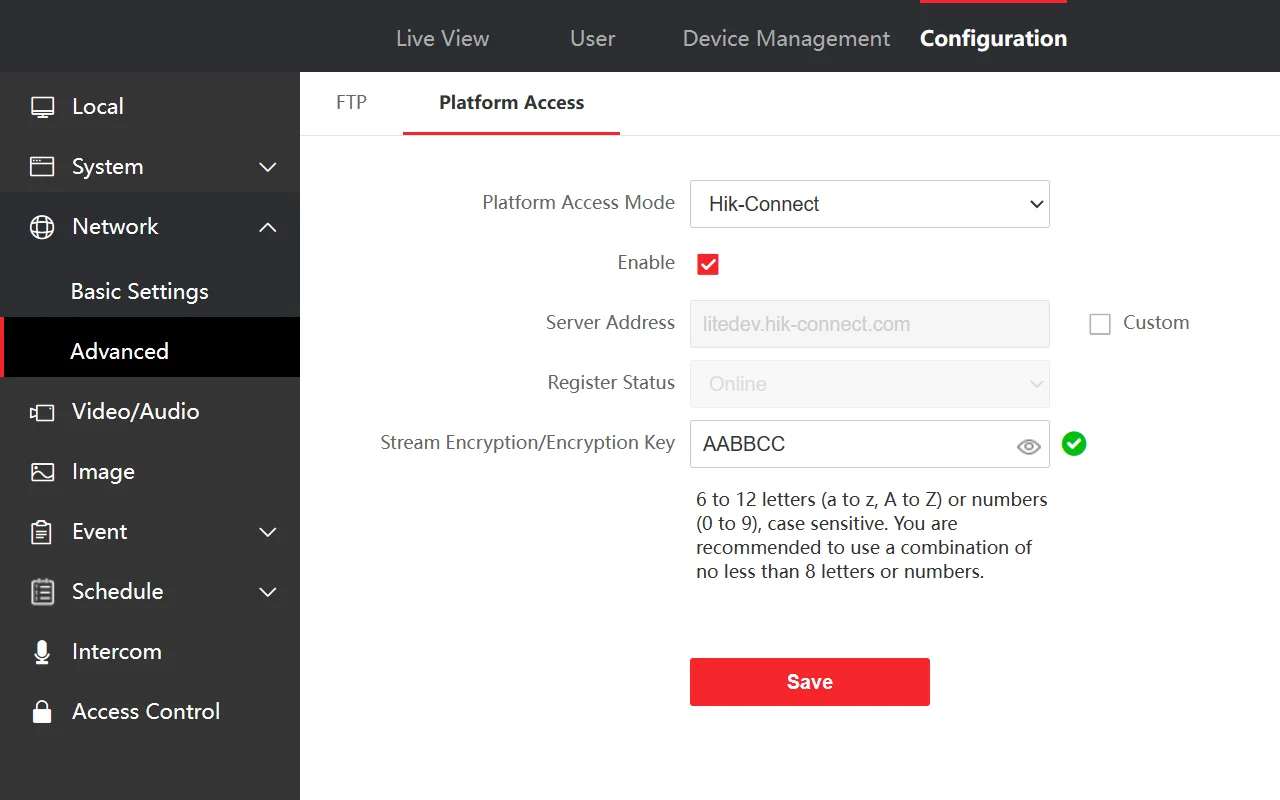Collapse the Network section chevron
This screenshot has height=800, width=1280.
[268, 227]
